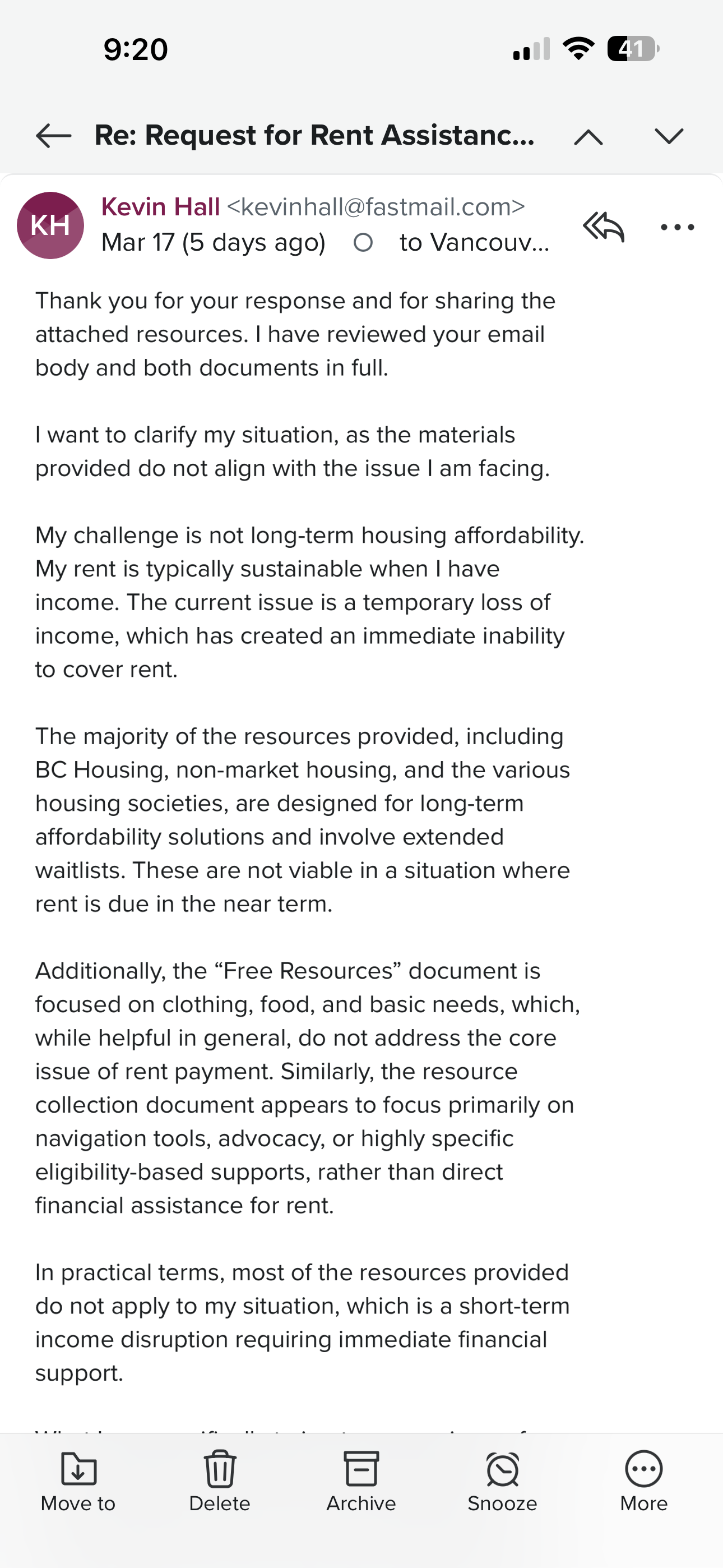This screenshot has height=1568, width=723.
Task: Open the More actions menu
Action: point(643,1469)
